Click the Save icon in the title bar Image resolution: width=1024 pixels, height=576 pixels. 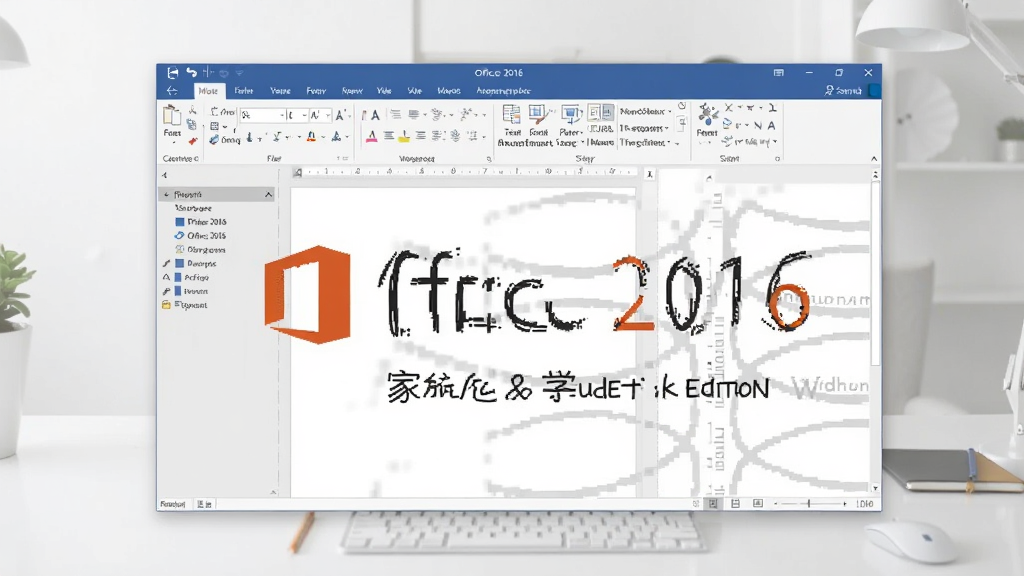pos(172,72)
